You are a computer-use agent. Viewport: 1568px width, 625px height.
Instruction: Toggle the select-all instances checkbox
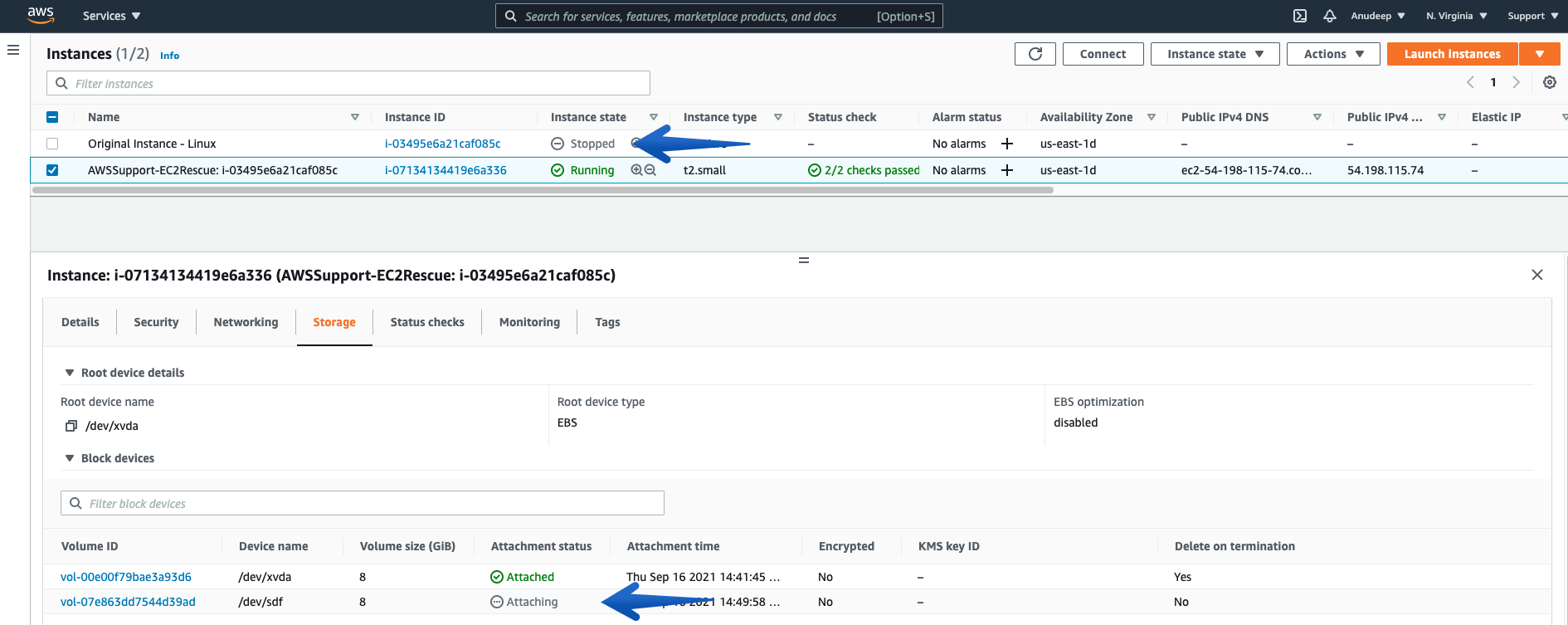[x=52, y=117]
